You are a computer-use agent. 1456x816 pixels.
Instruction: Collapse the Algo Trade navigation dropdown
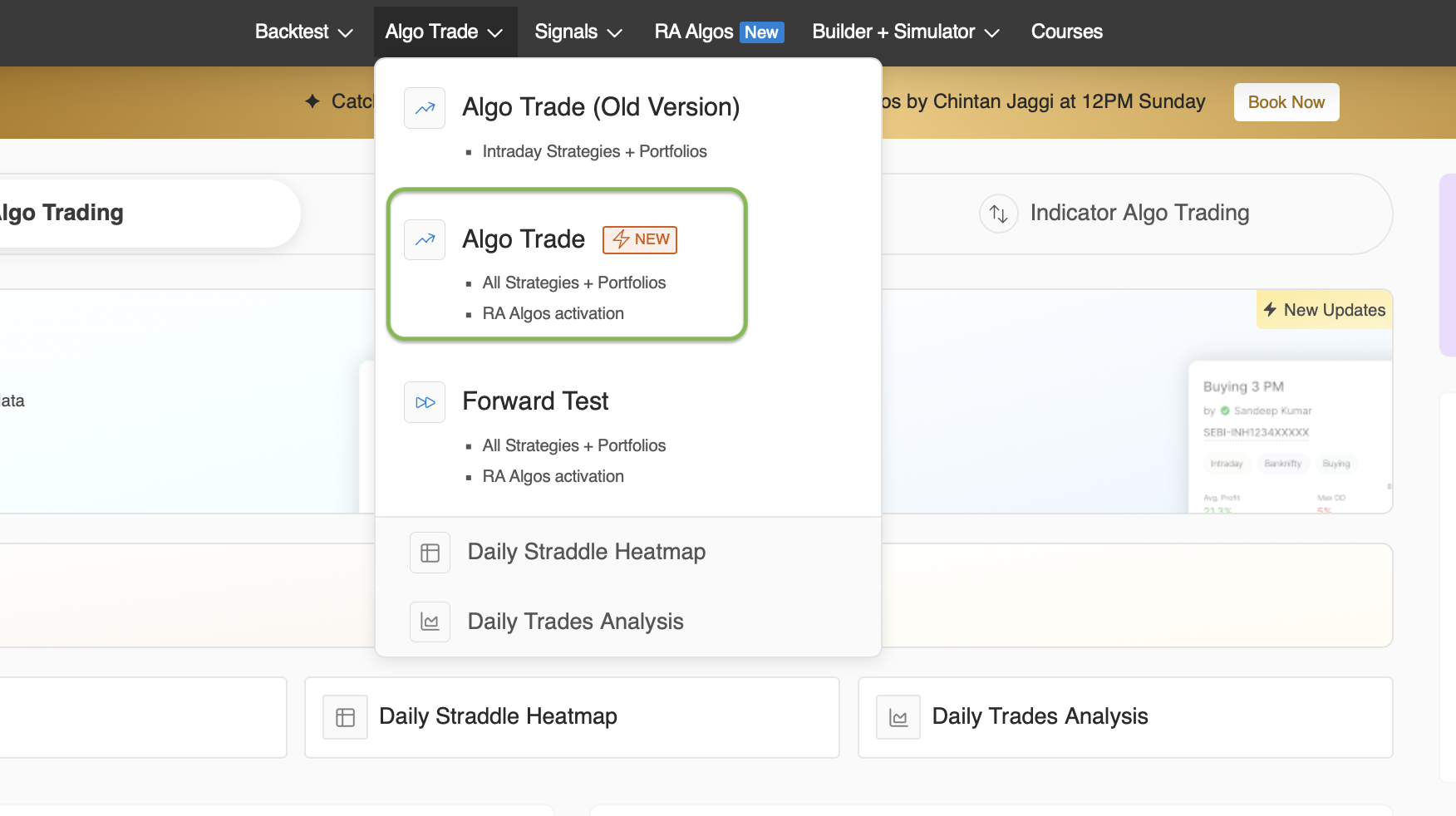pyautogui.click(x=444, y=32)
